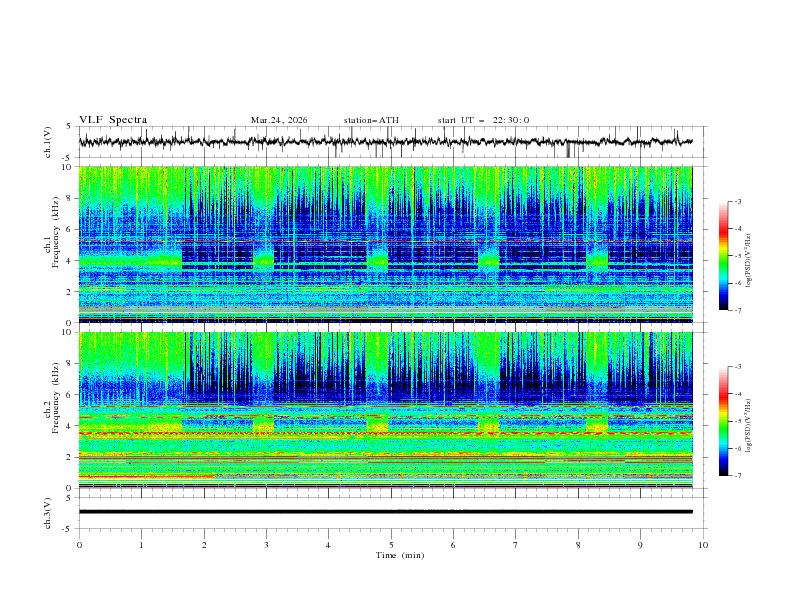The width and height of the screenshot is (792, 612).
Task: Click the date text "Mar.24, 2026"
Action: point(279,120)
